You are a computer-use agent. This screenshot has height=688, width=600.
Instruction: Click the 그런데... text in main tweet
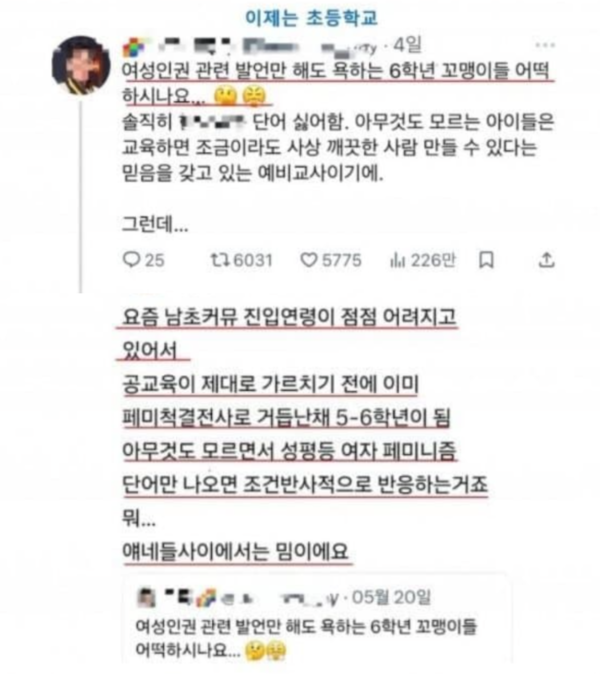(155, 225)
